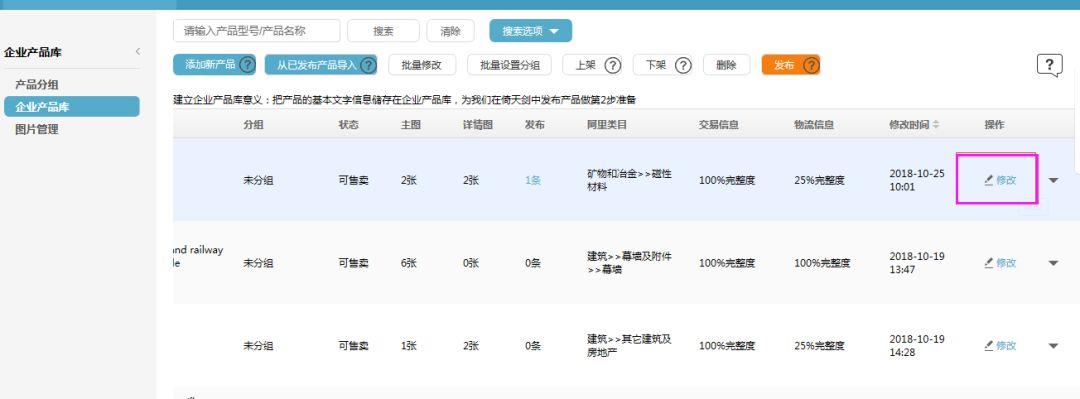Viewport: 1080px width, 399px height.
Task: Click the 矿物和冶金>>磁性材料 category cell
Action: click(x=629, y=180)
